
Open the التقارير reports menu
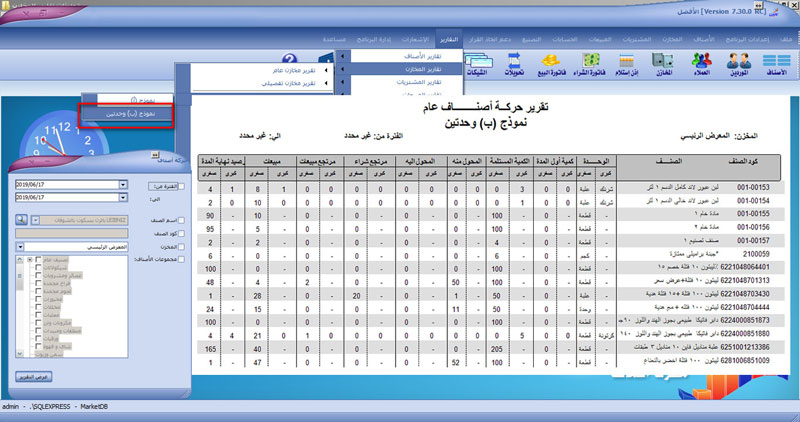(449, 39)
